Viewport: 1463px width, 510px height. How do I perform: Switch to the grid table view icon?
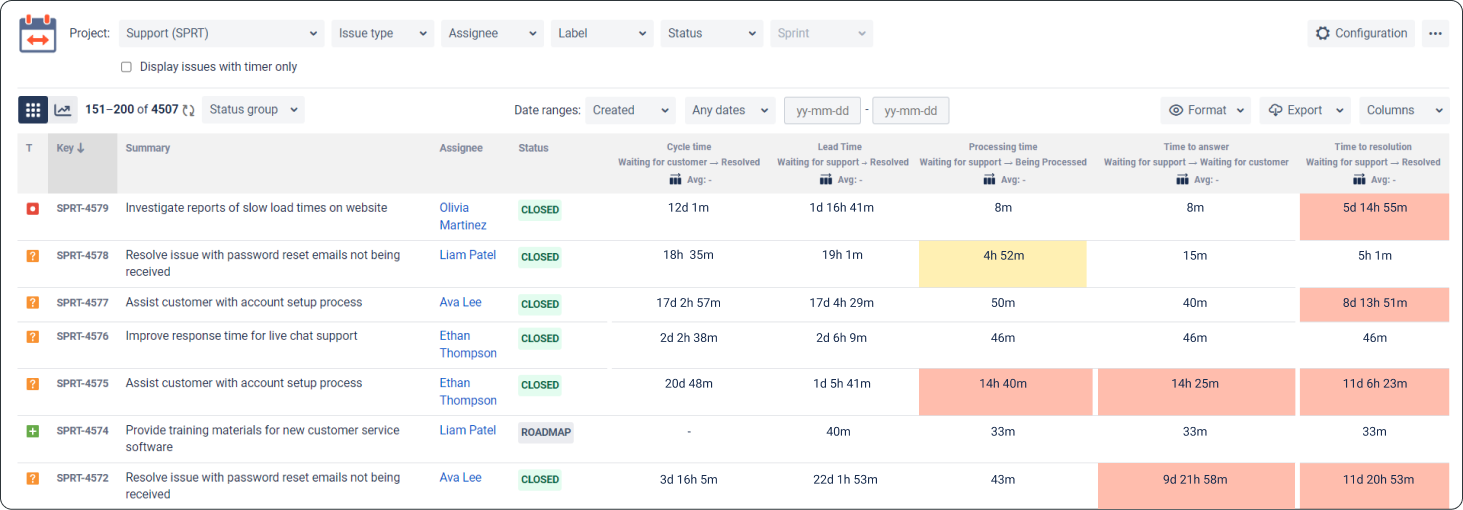click(x=33, y=110)
